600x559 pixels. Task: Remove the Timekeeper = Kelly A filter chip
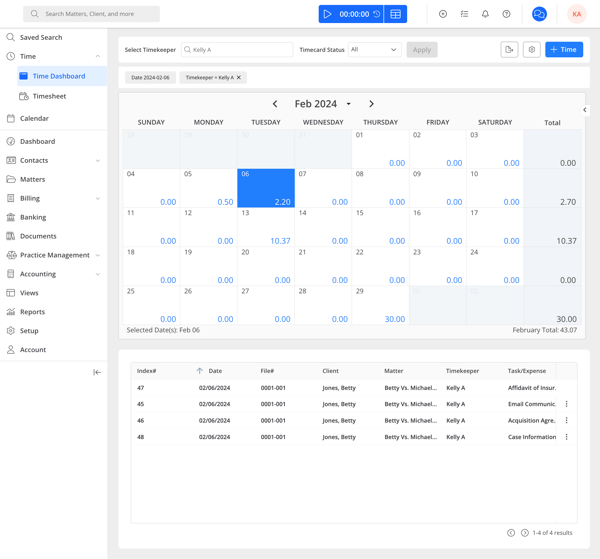point(239,77)
